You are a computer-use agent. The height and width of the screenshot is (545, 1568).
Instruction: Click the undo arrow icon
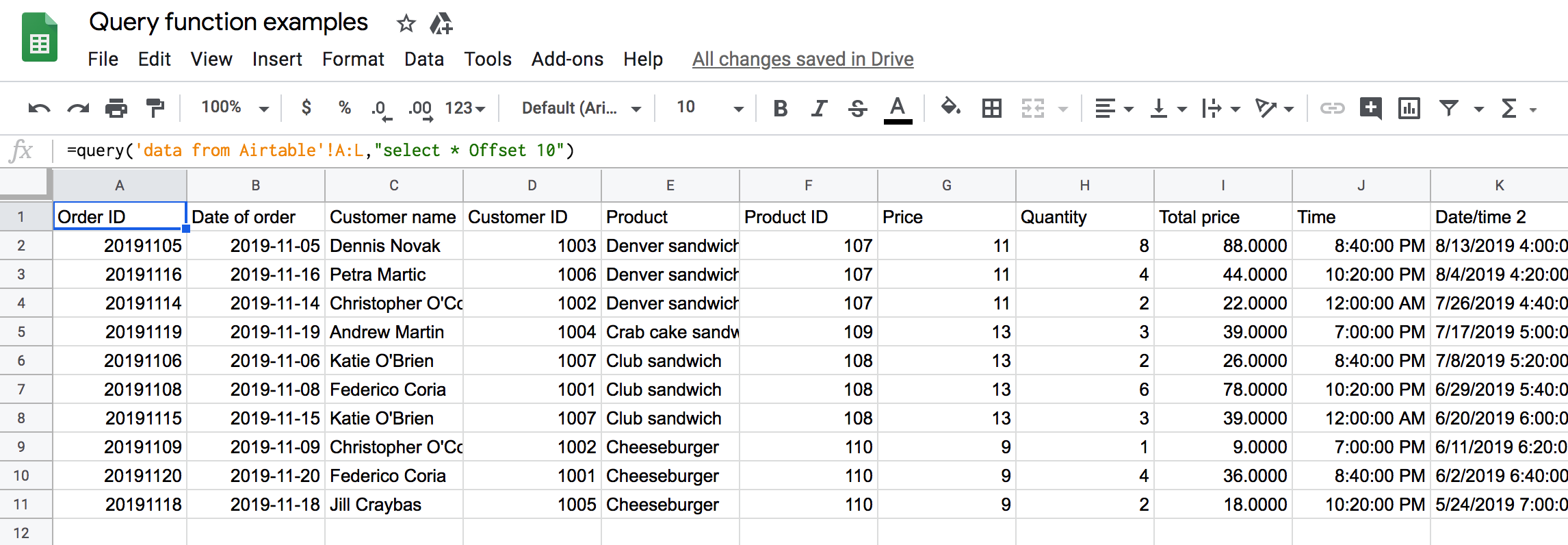point(39,108)
